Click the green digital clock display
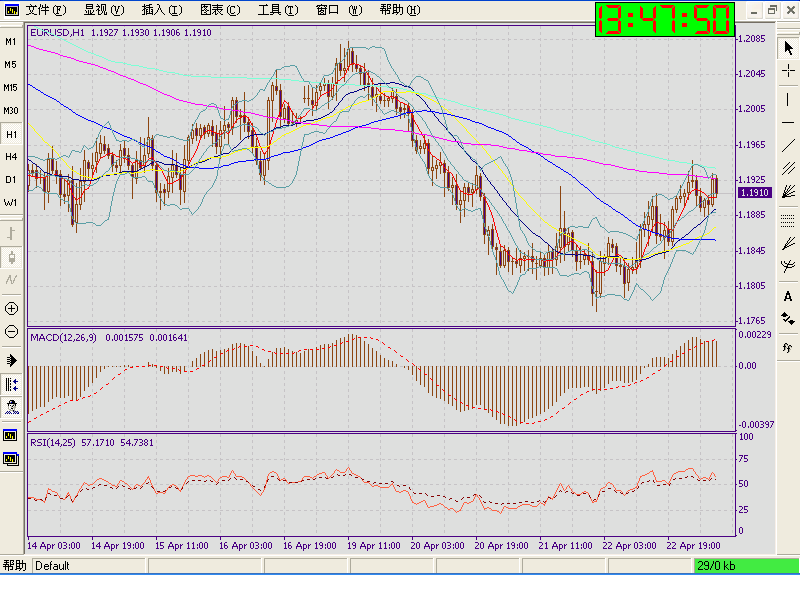 click(x=665, y=19)
